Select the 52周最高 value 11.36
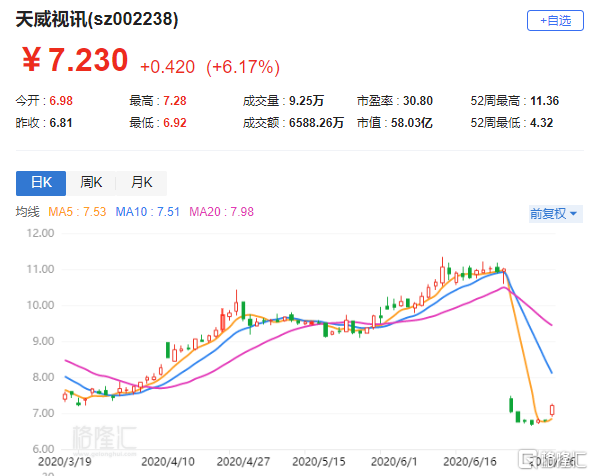 (x=544, y=101)
